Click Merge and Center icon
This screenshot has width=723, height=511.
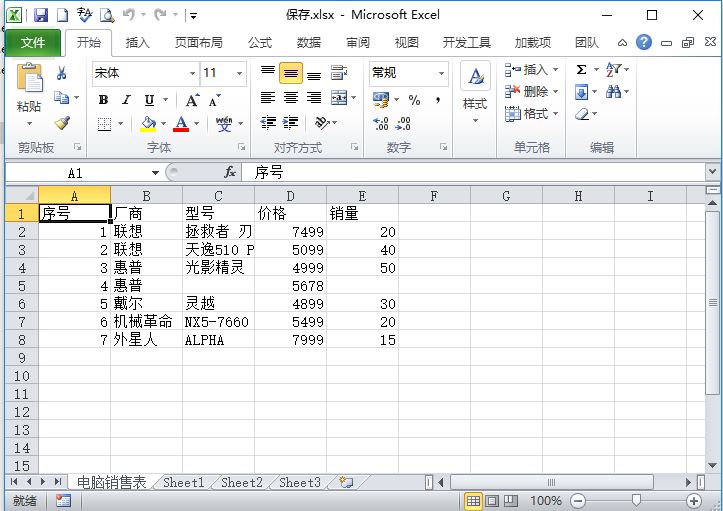tap(339, 97)
